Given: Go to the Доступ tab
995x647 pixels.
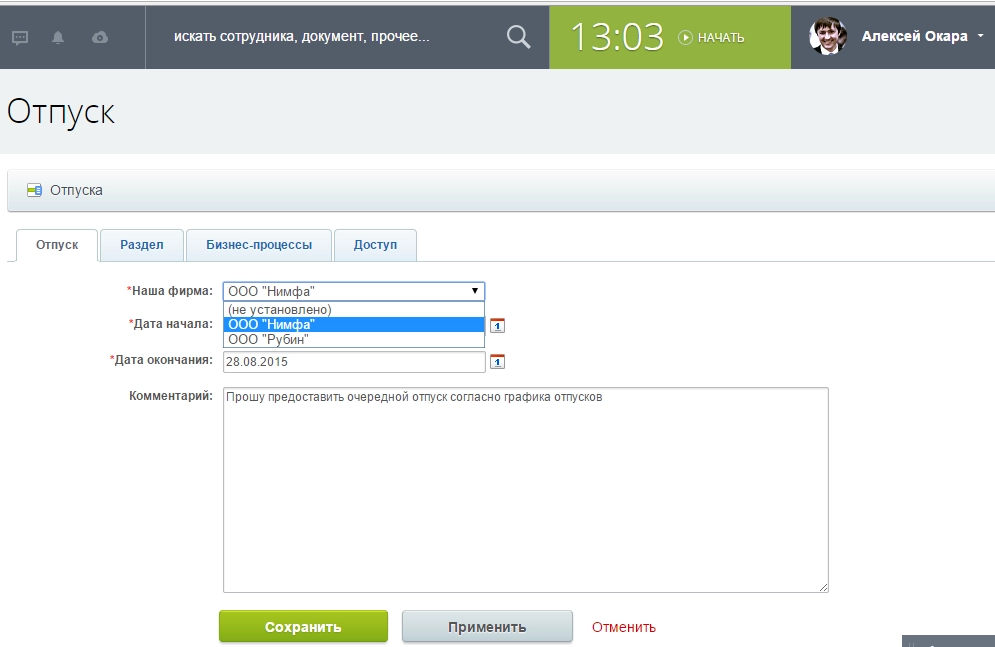Looking at the screenshot, I should [x=375, y=245].
